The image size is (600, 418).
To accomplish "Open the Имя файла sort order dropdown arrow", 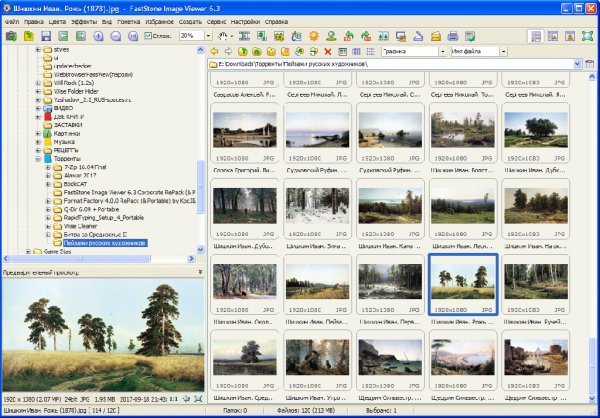I will click(x=504, y=51).
